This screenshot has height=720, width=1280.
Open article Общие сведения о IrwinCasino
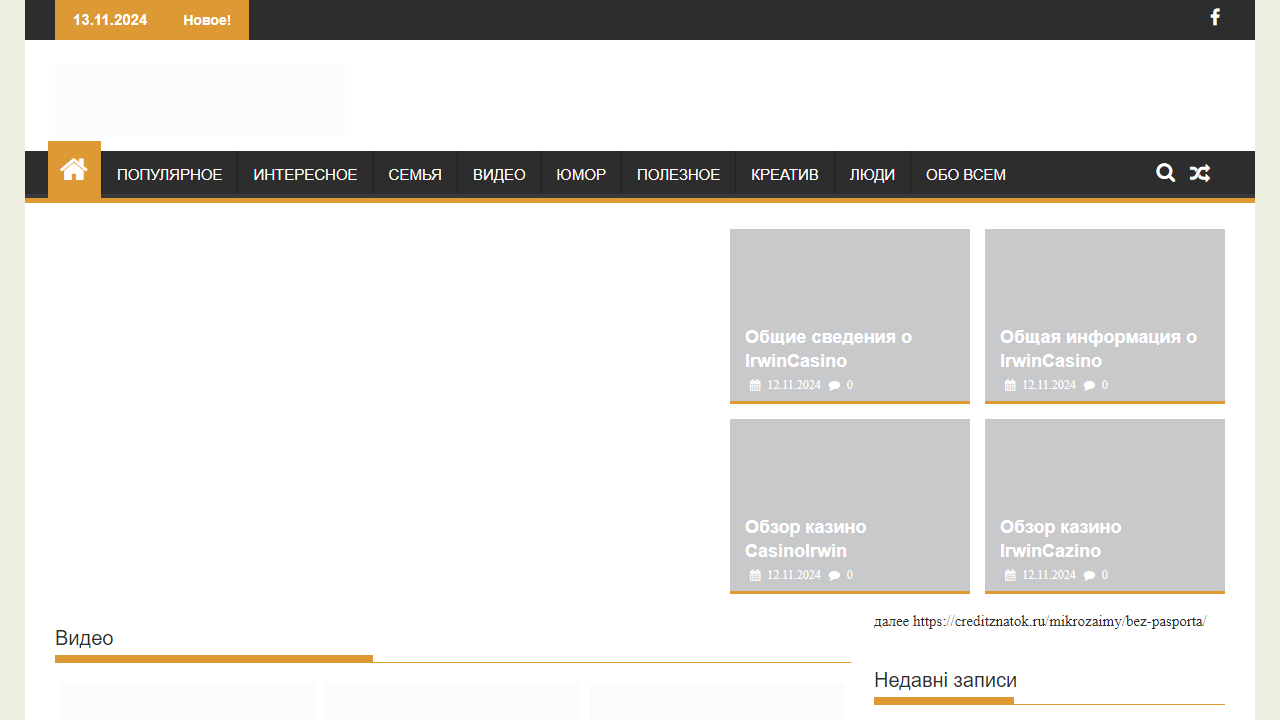(x=828, y=349)
